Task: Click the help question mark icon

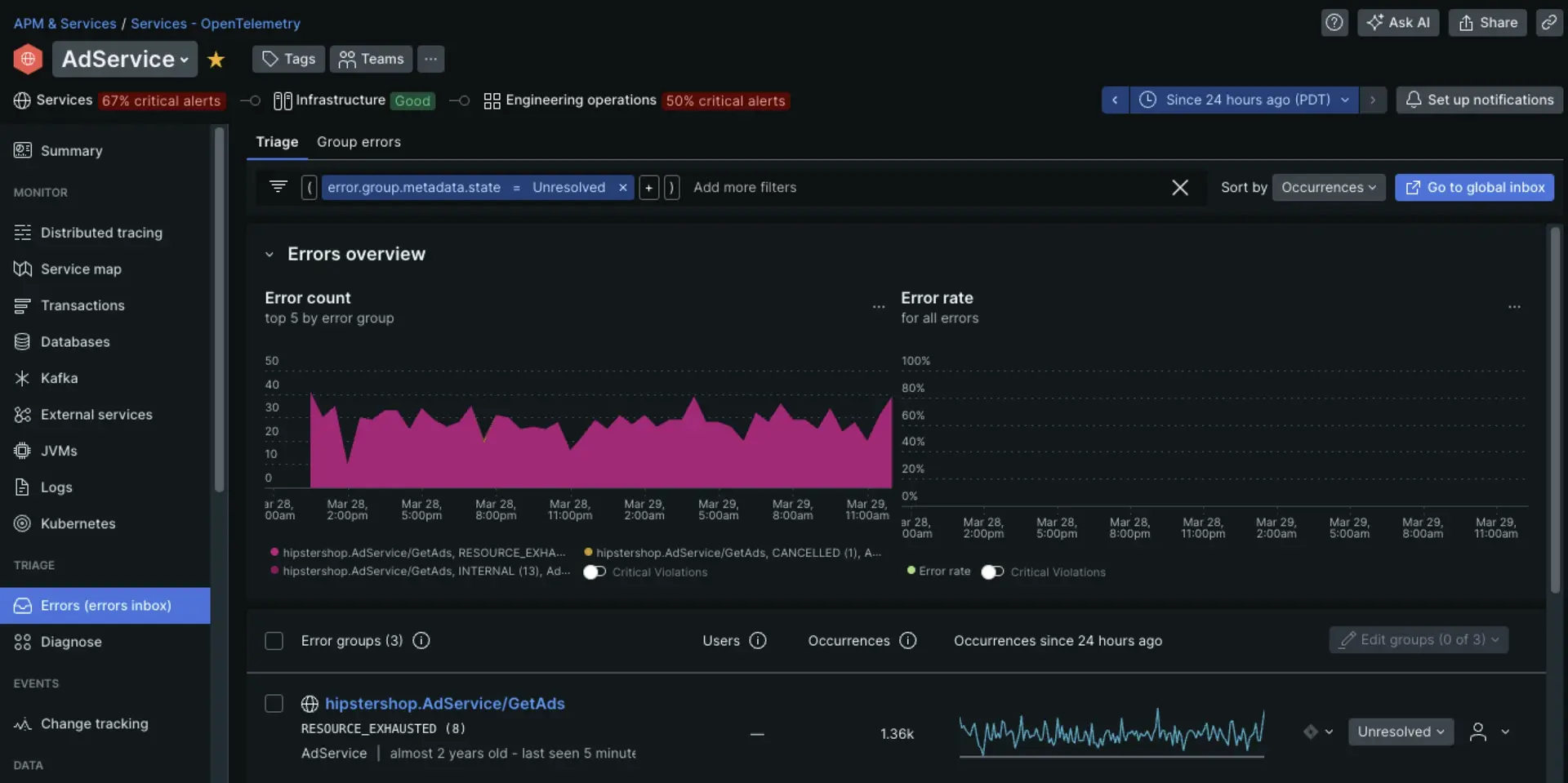Action: [x=1334, y=23]
